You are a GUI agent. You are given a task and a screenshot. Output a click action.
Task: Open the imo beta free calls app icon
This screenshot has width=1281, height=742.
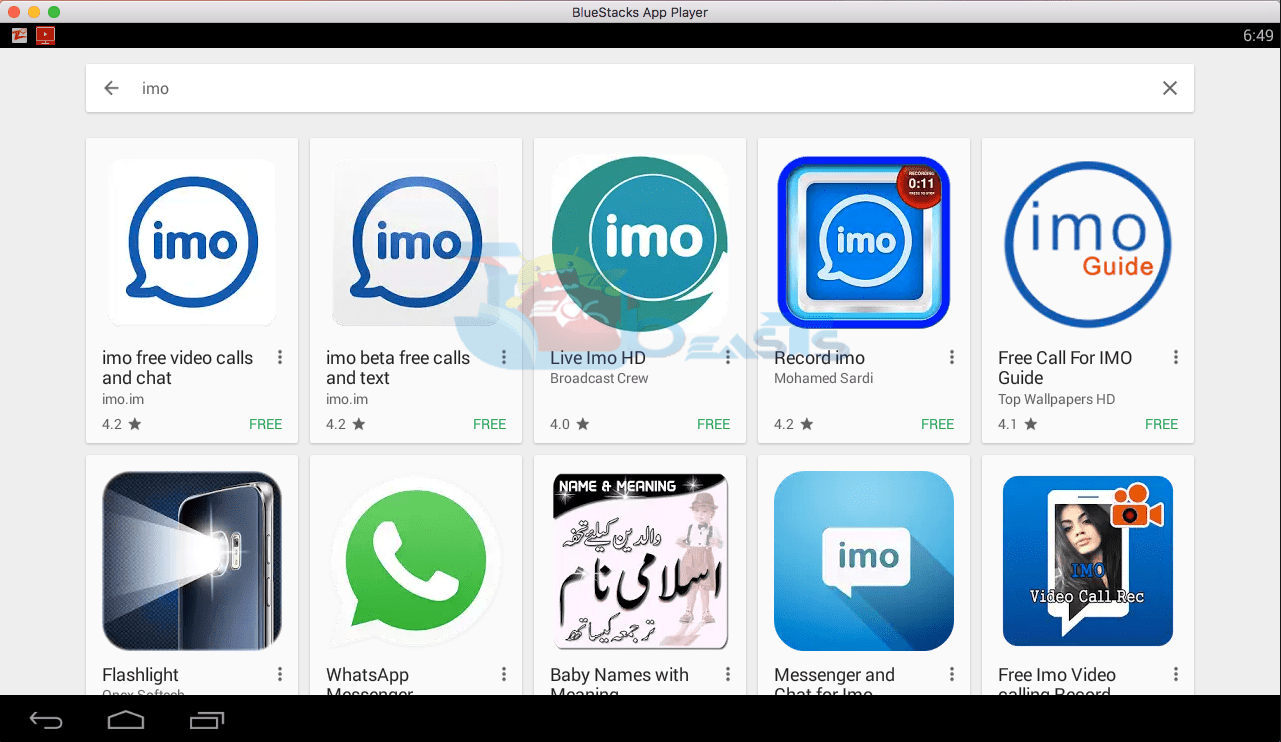[416, 242]
